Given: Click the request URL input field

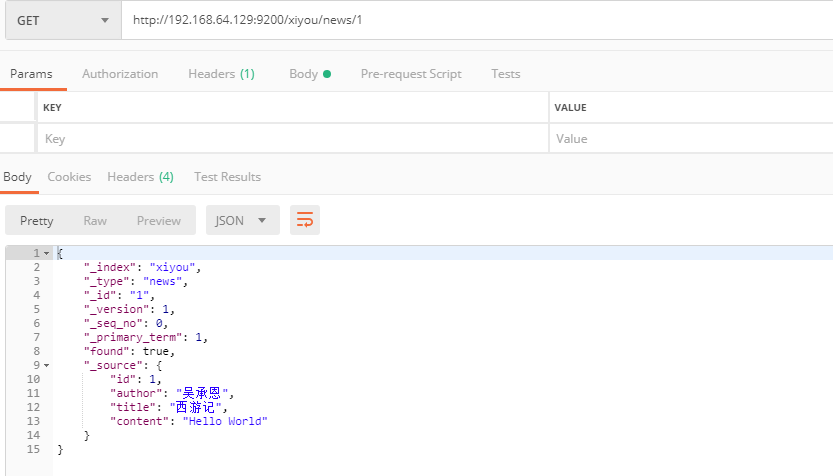Looking at the screenshot, I should pyautogui.click(x=477, y=20).
